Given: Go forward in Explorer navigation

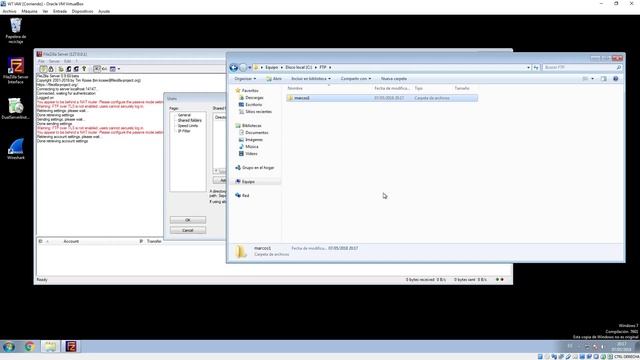Looking at the screenshot, I should click(x=243, y=67).
